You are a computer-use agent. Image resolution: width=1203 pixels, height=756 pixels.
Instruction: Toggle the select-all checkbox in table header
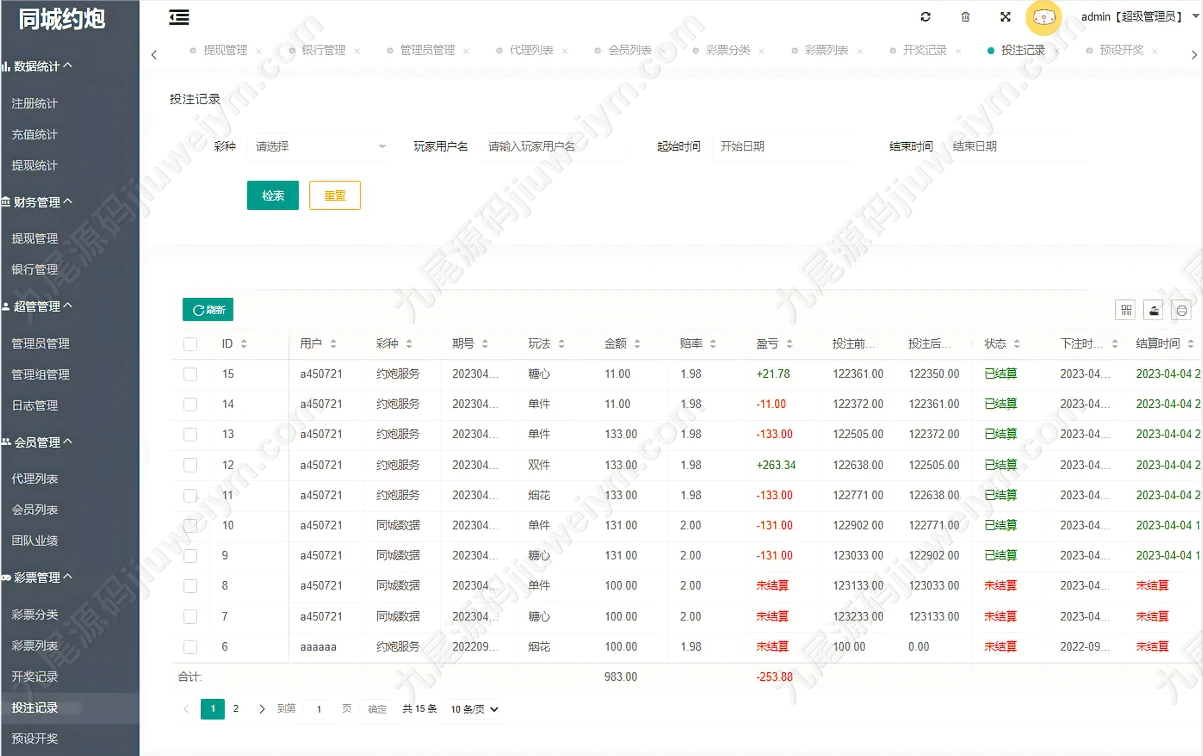click(190, 344)
